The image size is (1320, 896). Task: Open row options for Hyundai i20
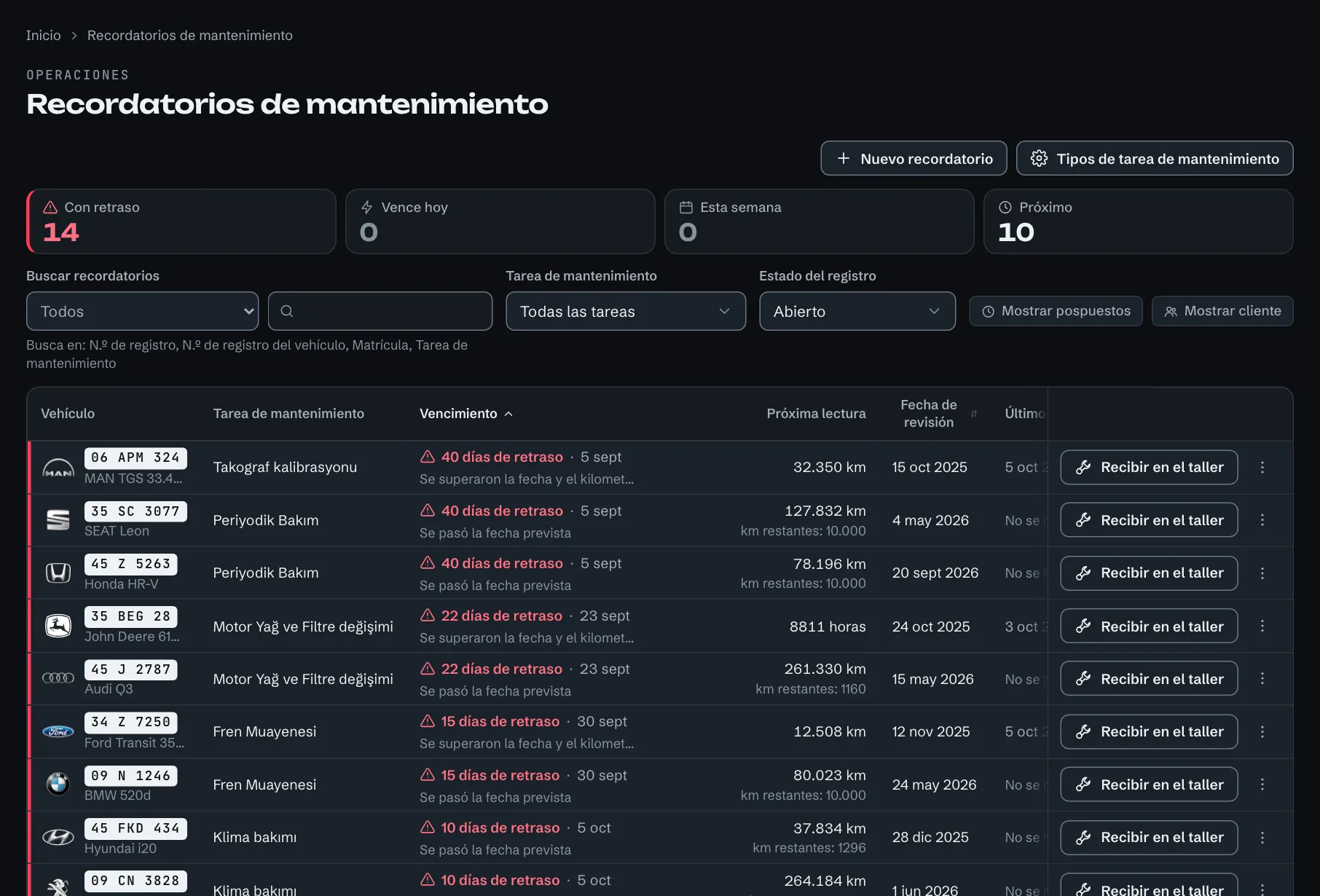coord(1262,838)
